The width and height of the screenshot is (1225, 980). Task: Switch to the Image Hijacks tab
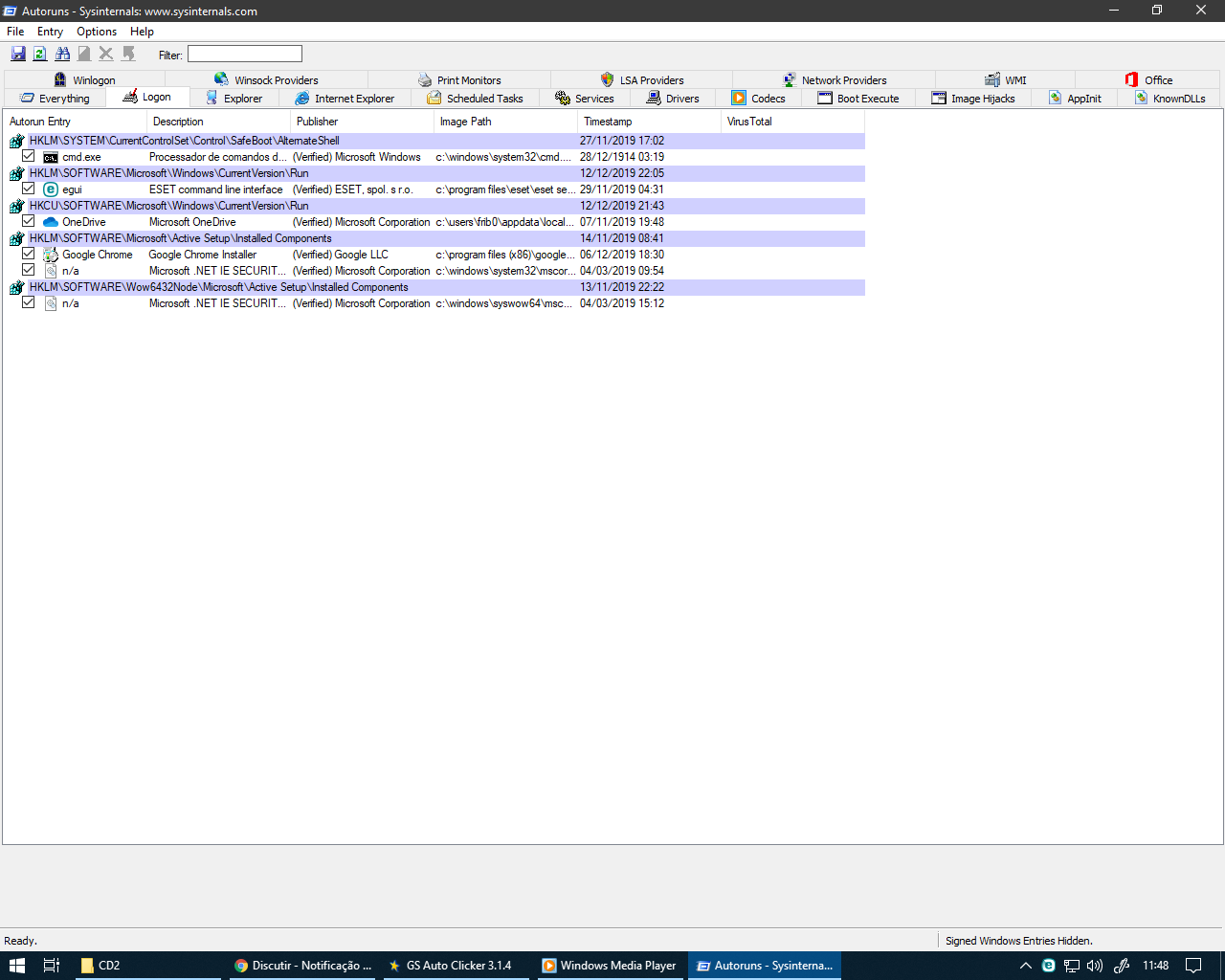[x=973, y=99]
